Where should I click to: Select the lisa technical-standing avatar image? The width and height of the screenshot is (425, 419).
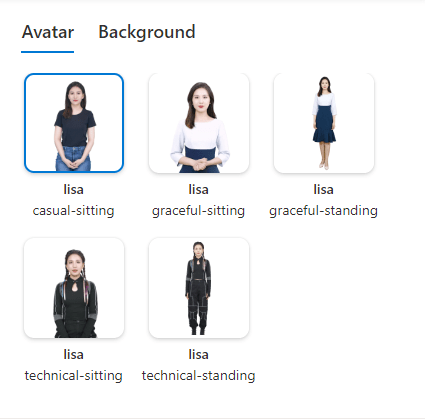point(199,288)
